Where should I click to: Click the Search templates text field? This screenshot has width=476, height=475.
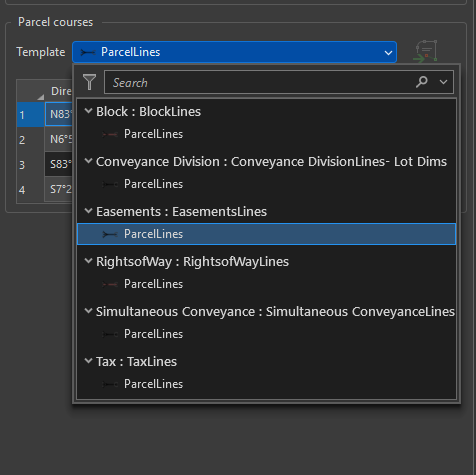[260, 82]
